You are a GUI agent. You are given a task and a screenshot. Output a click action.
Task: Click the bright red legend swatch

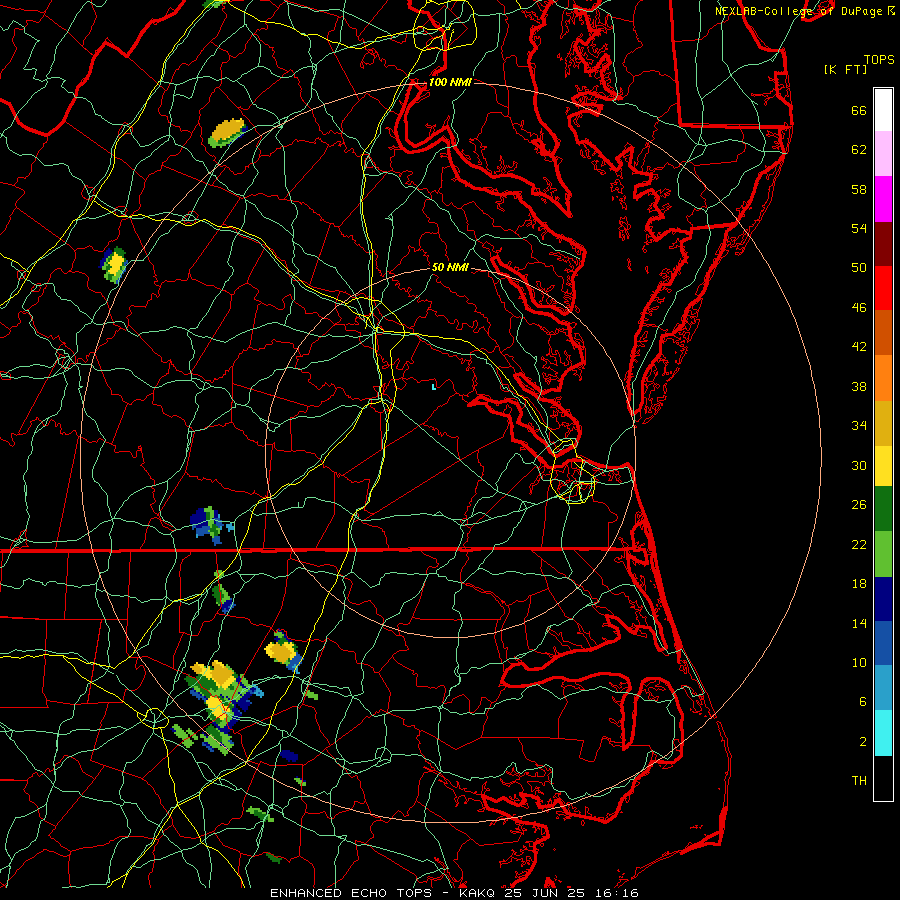click(x=883, y=288)
